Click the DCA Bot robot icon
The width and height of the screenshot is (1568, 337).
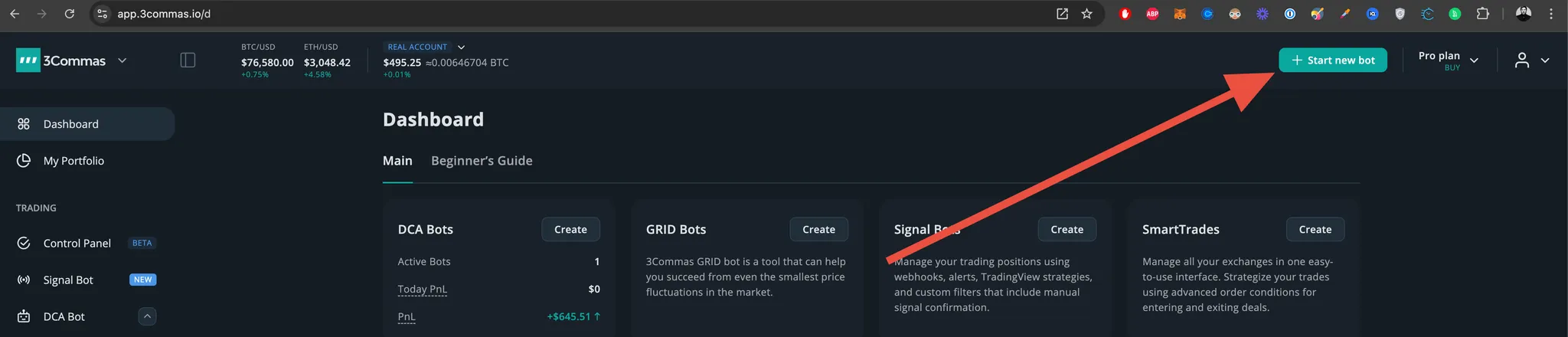(x=24, y=316)
